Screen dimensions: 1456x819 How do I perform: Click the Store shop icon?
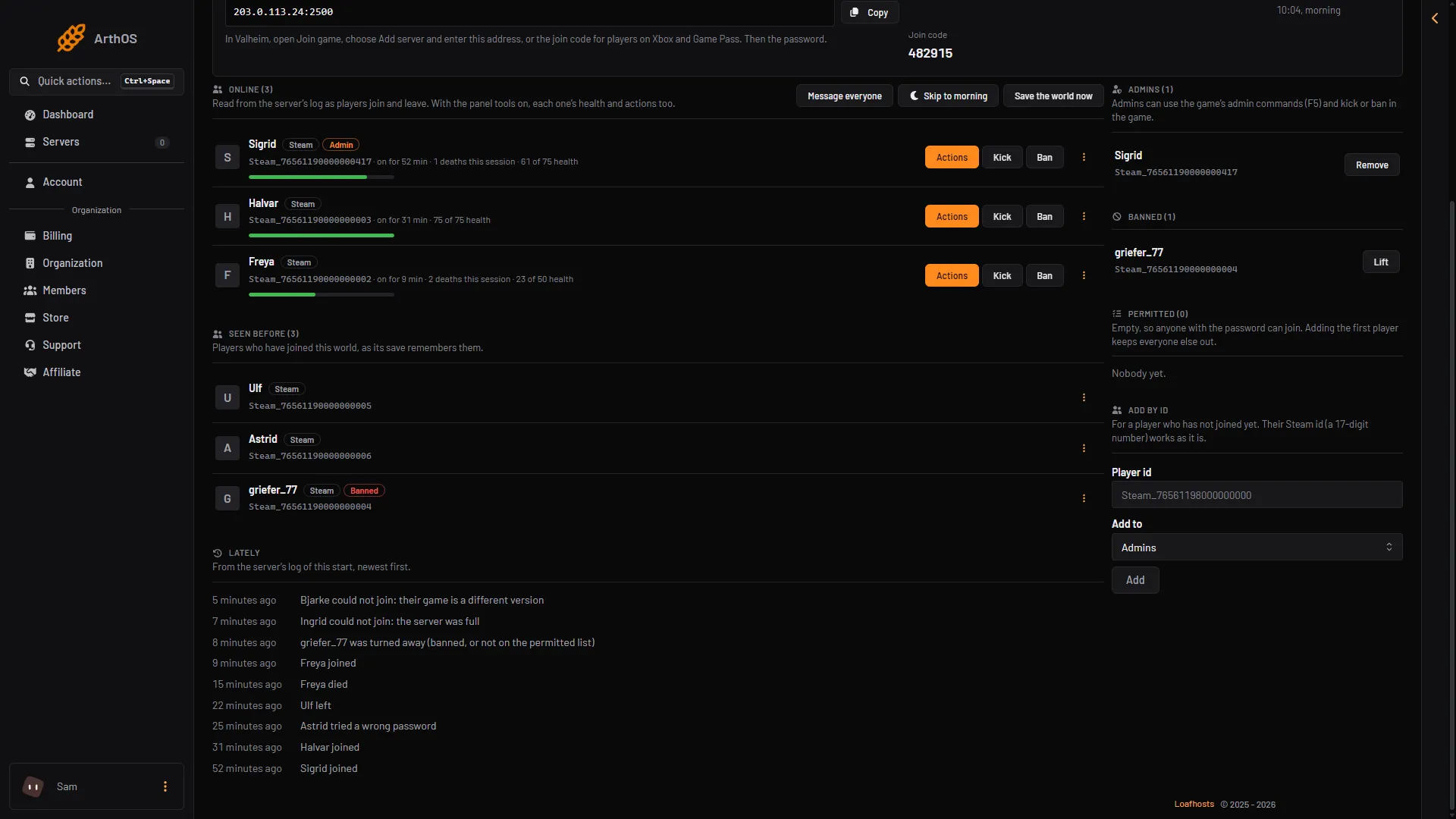pyautogui.click(x=30, y=318)
